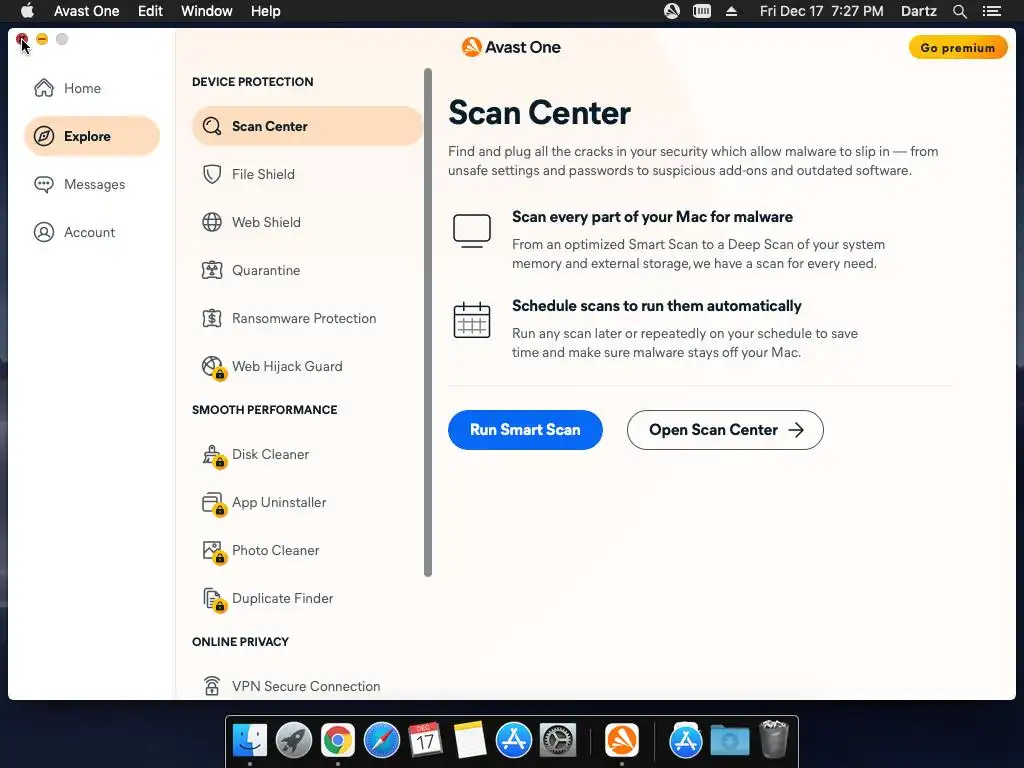Click the Home house icon in sidebar
The height and width of the screenshot is (768, 1024).
44,88
